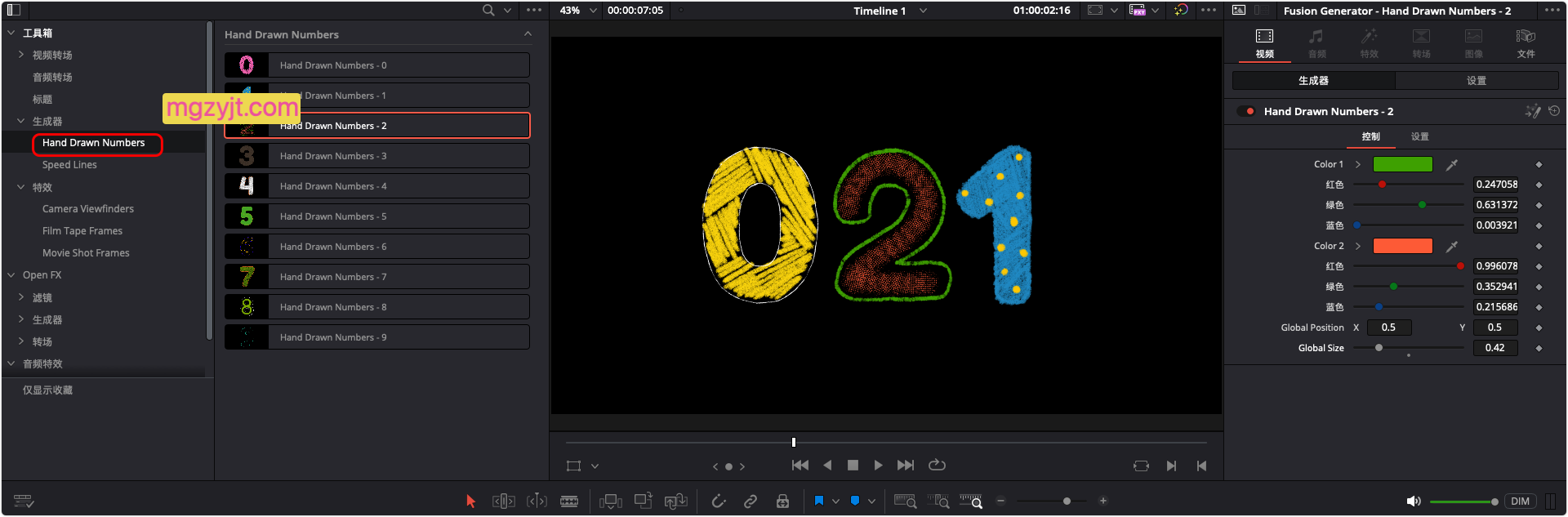Open the Color 2 orange swatch
1568x517 pixels.
pyautogui.click(x=1402, y=246)
